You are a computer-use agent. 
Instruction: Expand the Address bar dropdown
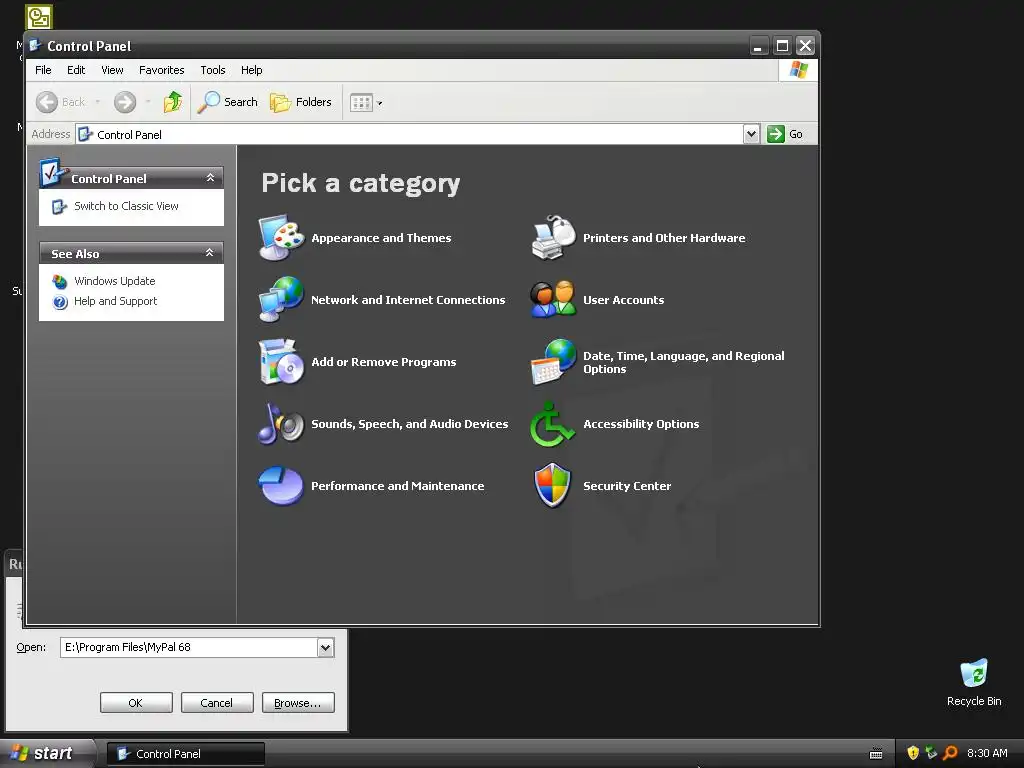(751, 134)
